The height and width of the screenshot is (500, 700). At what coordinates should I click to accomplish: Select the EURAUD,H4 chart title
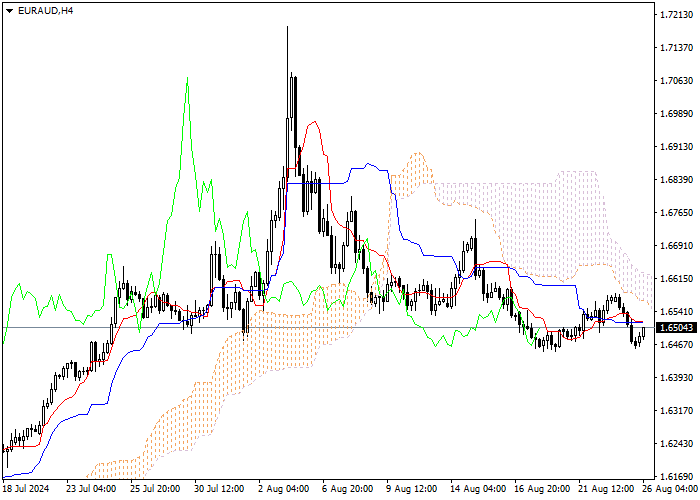point(46,11)
